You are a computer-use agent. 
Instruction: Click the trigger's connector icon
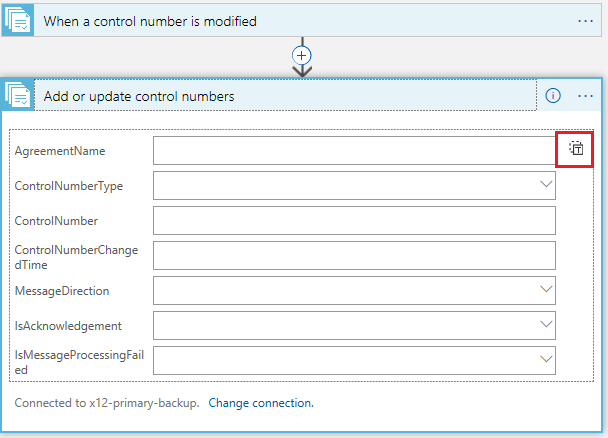pyautogui.click(x=18, y=21)
